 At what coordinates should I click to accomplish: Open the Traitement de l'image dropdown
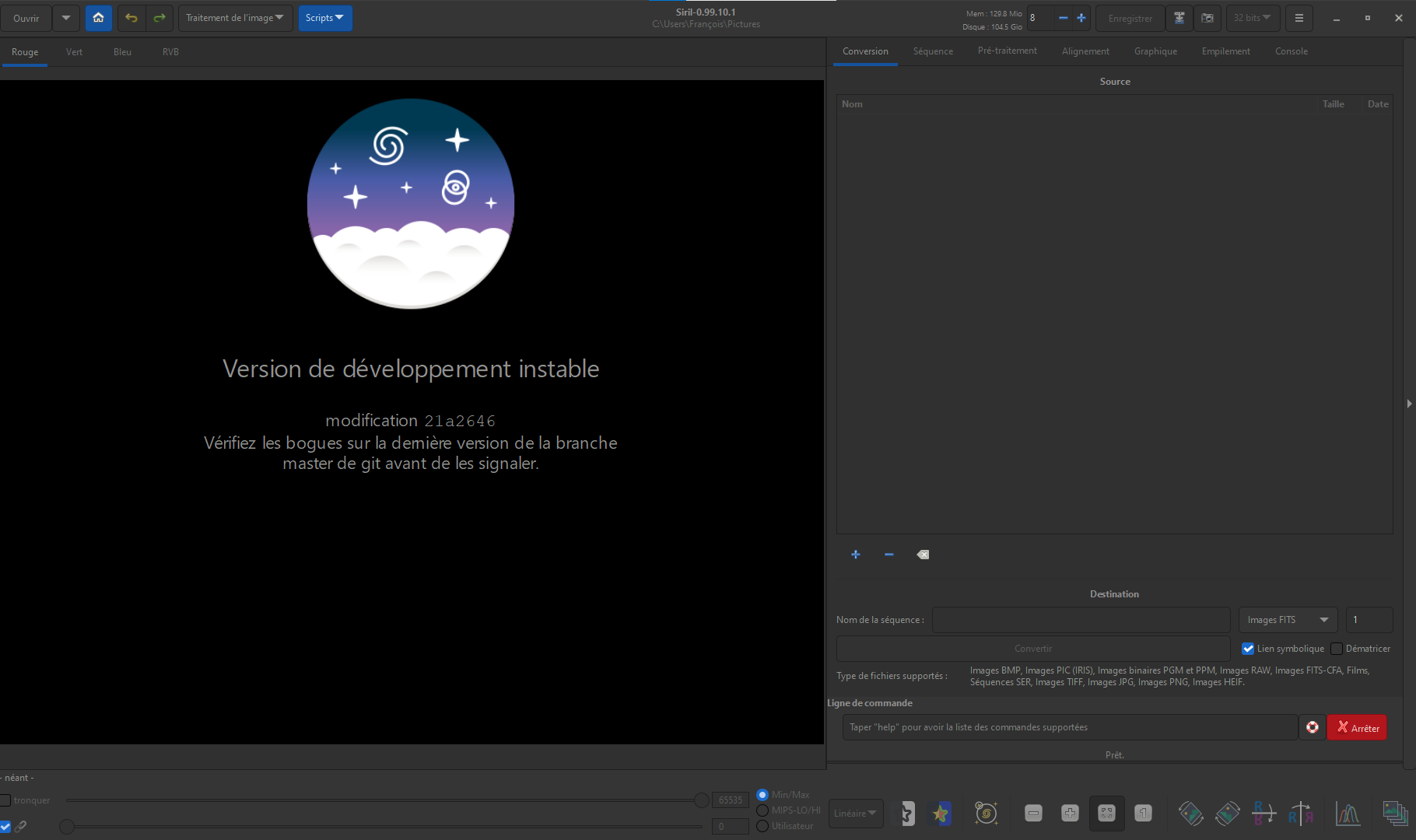(x=235, y=18)
